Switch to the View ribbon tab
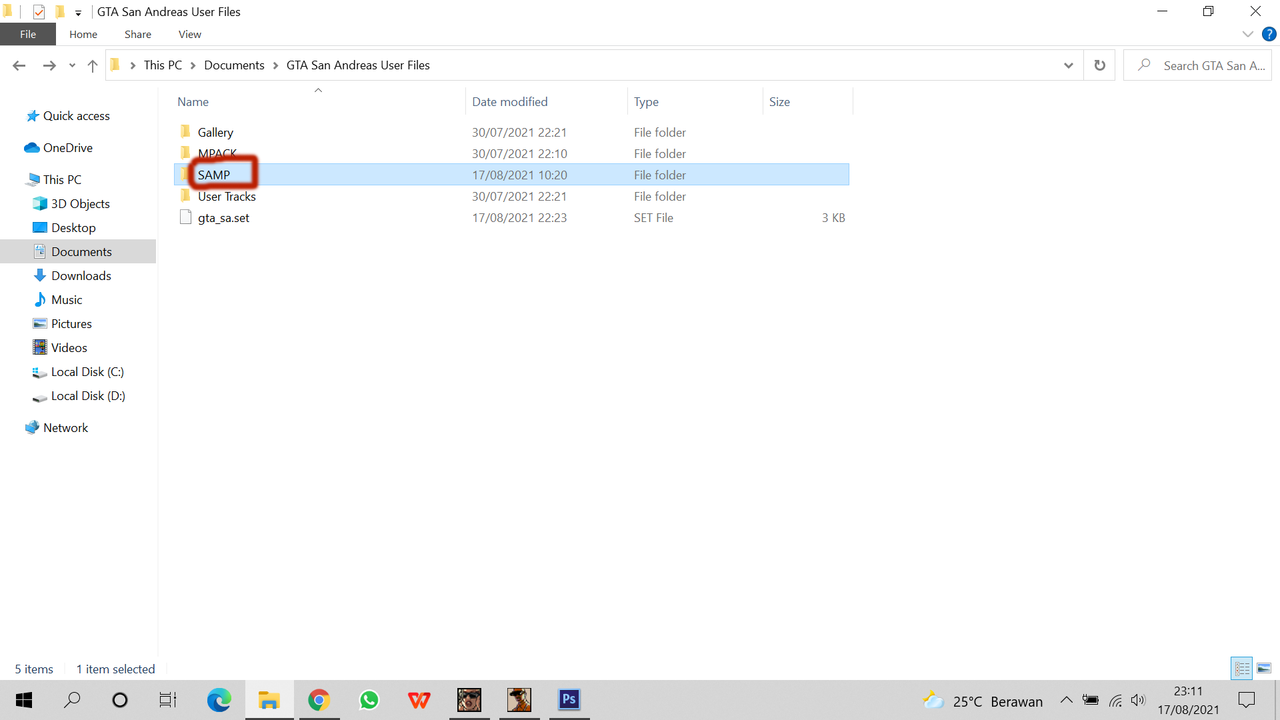The width and height of the screenshot is (1280, 720). coord(190,34)
